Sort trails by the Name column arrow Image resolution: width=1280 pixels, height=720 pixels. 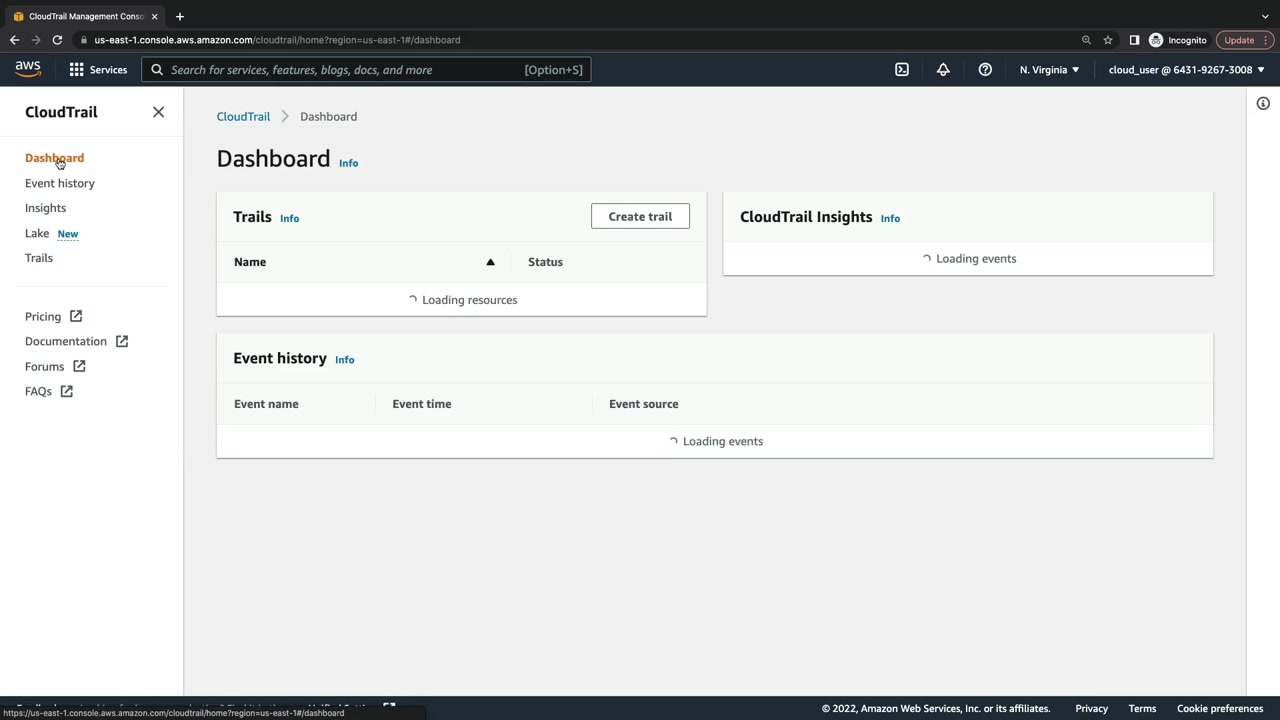[490, 262]
